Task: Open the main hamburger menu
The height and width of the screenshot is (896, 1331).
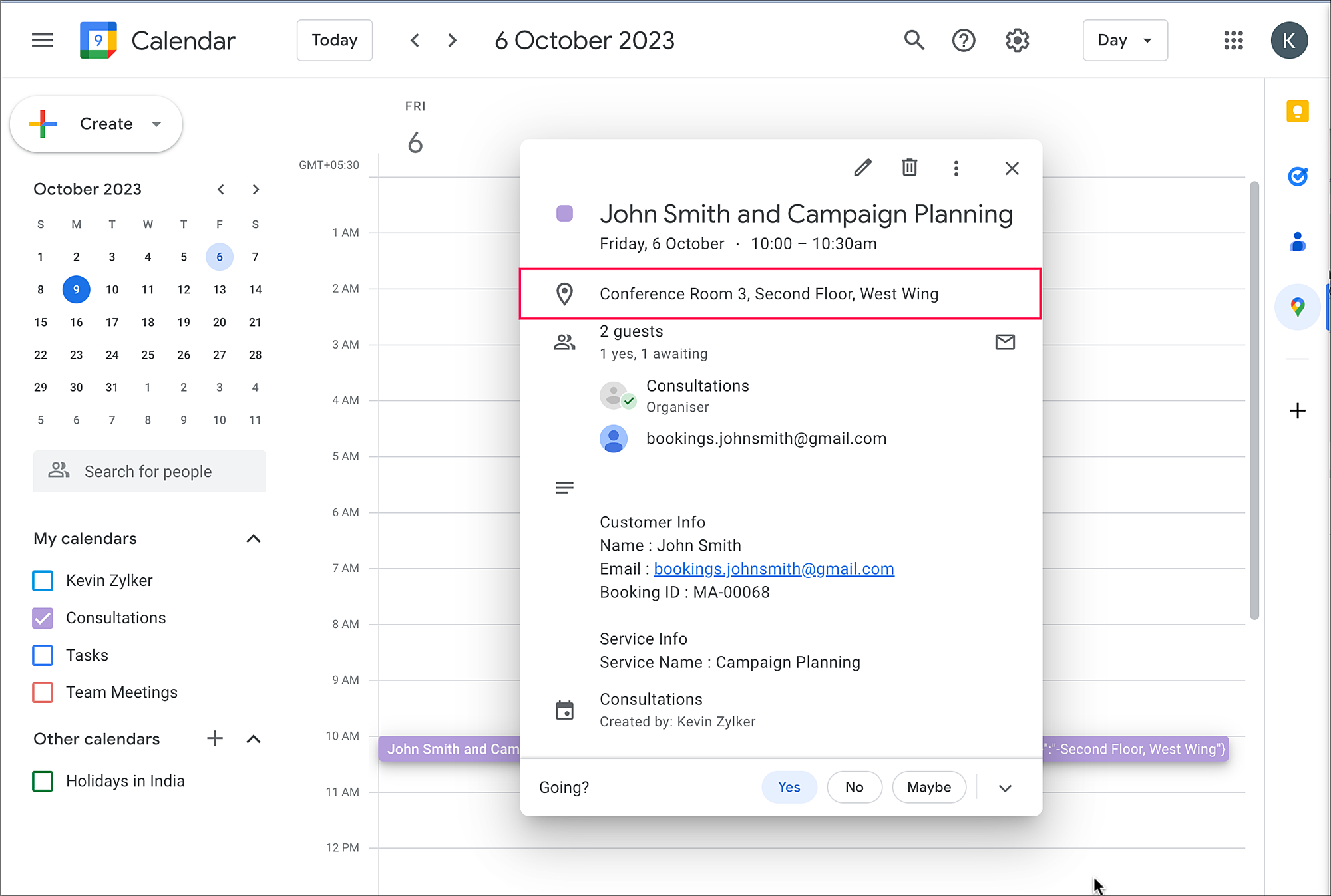Action: click(43, 41)
